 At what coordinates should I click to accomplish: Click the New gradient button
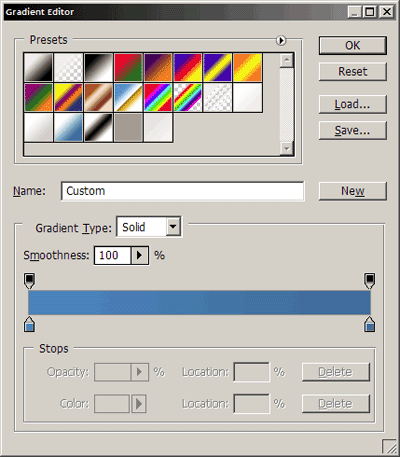[353, 191]
